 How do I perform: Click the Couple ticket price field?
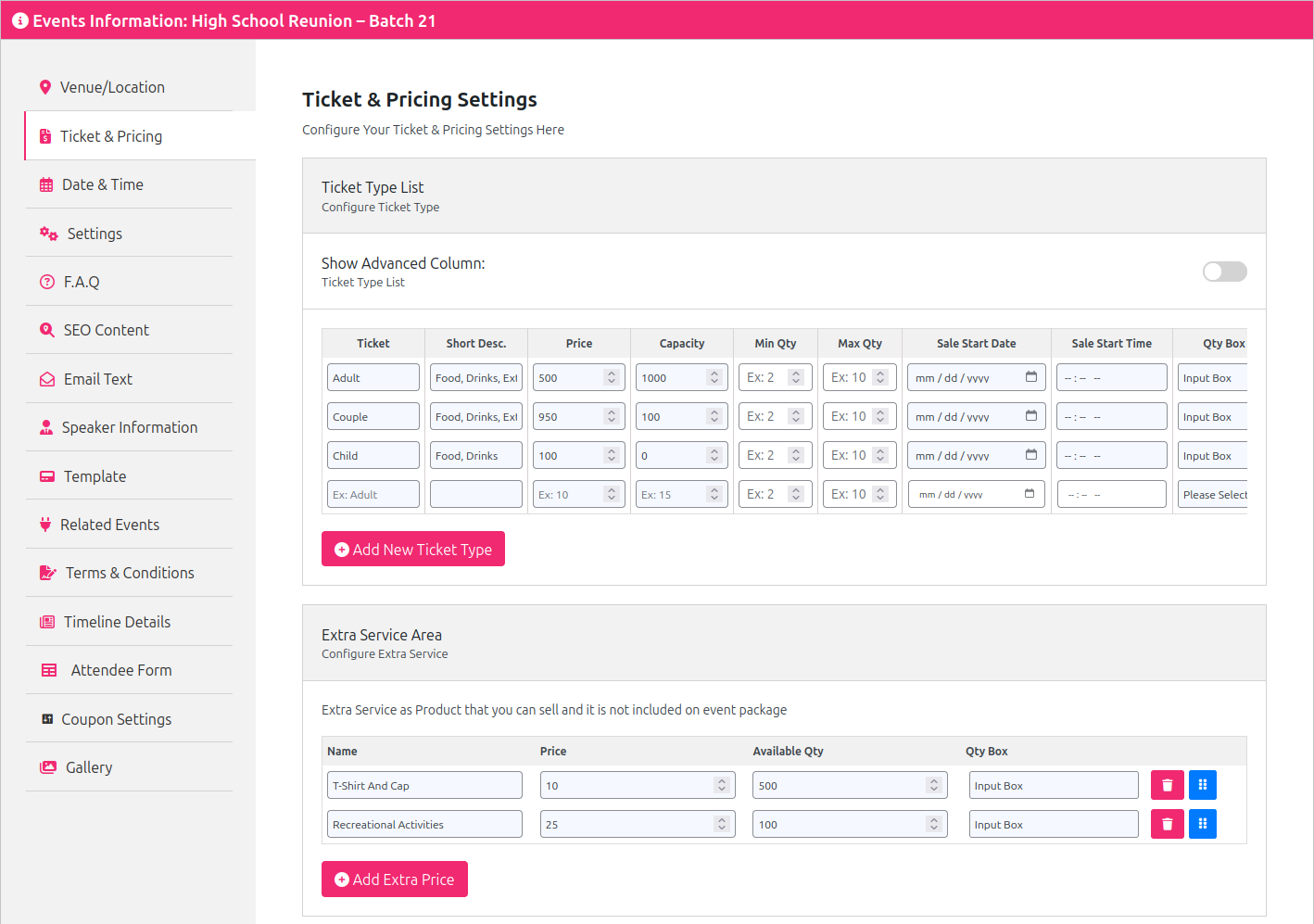[x=569, y=417]
